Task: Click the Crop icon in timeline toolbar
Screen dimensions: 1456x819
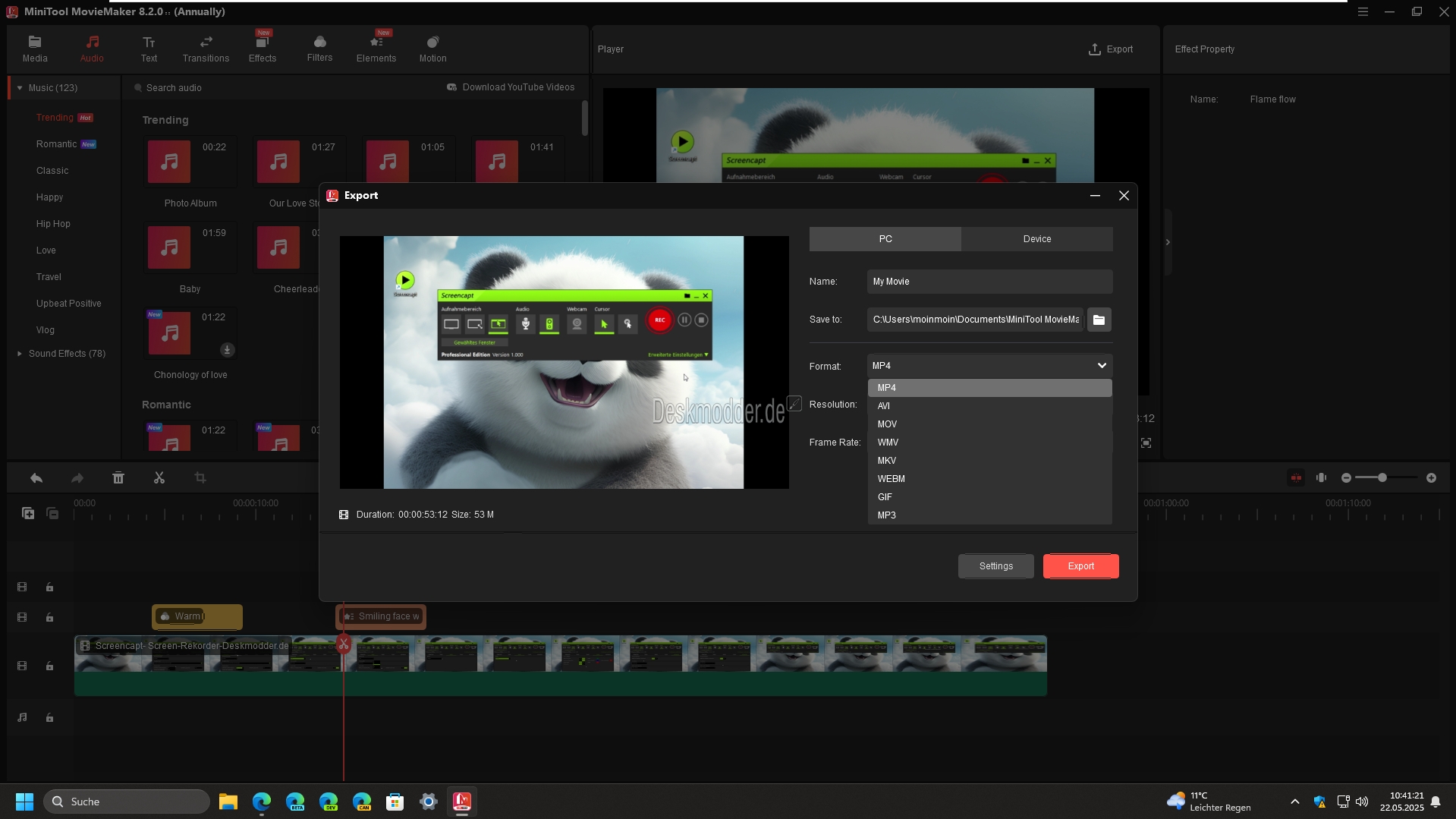Action: pos(200,478)
